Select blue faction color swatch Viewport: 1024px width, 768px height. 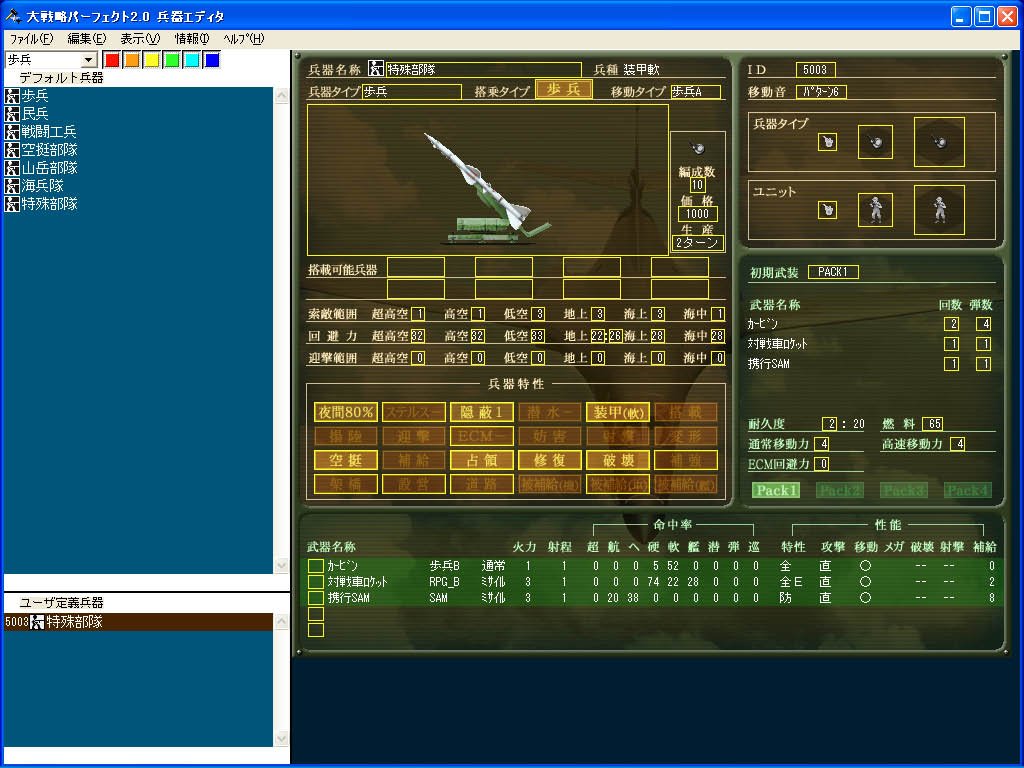tap(212, 60)
